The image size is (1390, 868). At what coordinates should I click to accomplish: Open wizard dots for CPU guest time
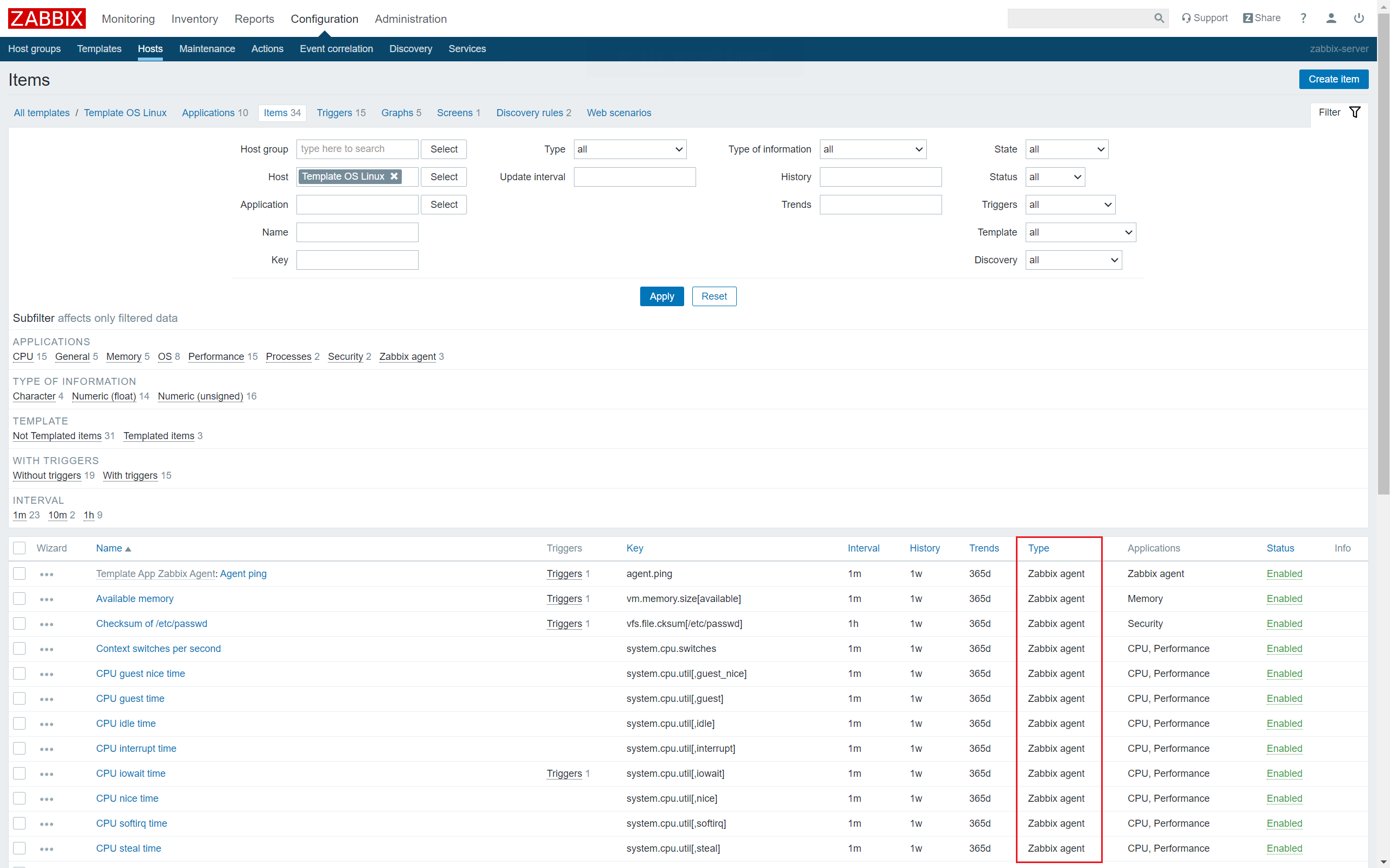47,699
